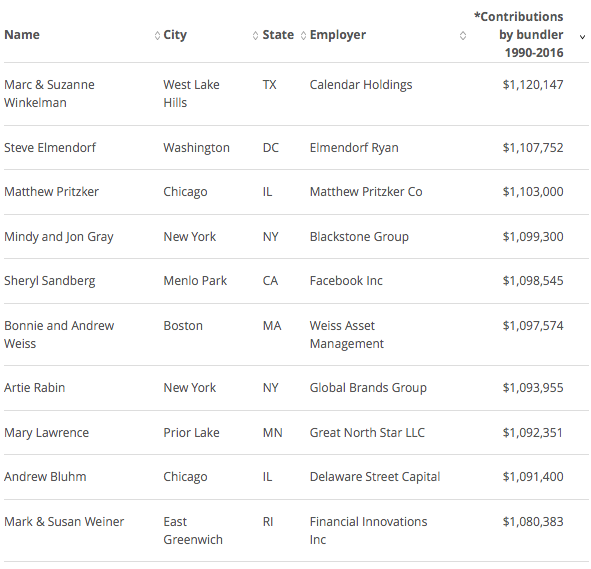
Task: Sort by Employer using its arrow icon
Action: click(x=463, y=35)
